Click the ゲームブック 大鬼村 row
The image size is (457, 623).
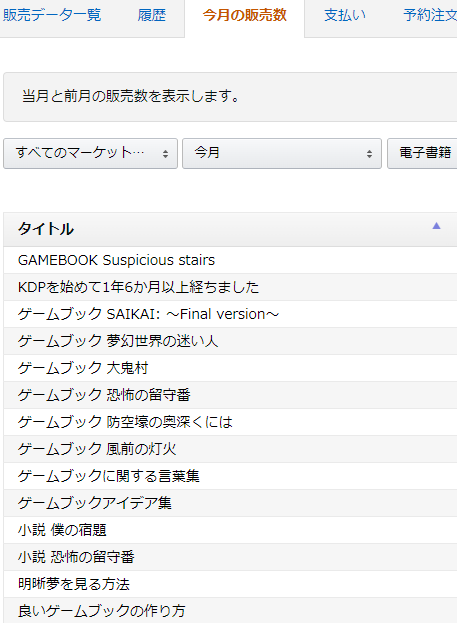[x=230, y=368]
